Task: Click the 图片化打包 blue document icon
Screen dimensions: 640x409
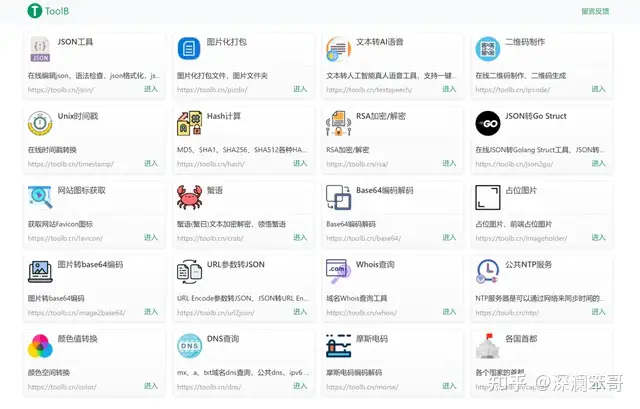Action: click(189, 49)
